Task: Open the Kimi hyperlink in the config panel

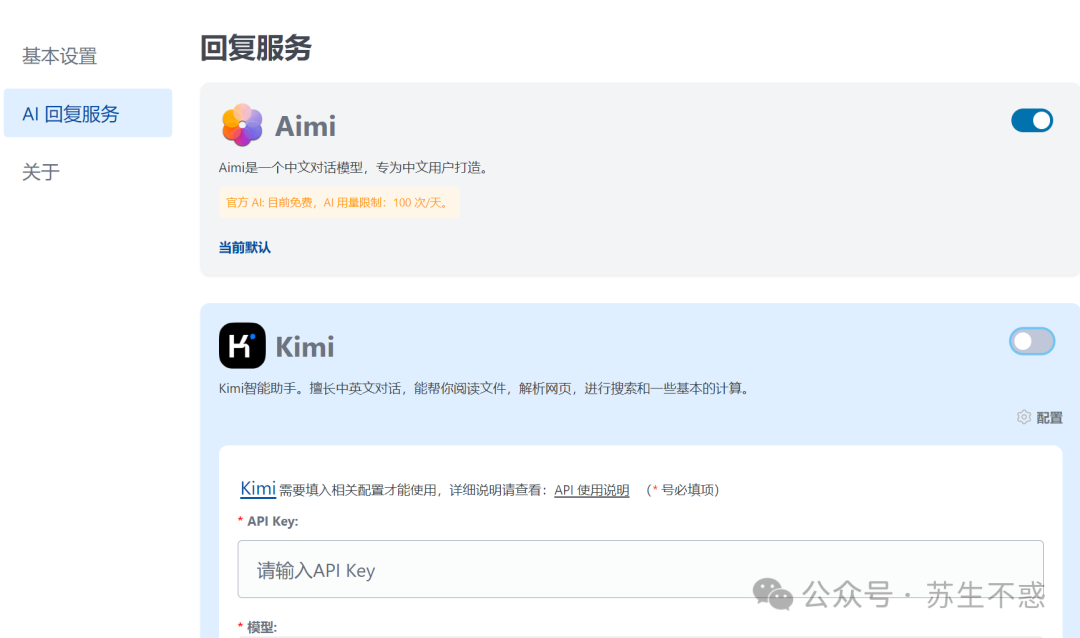Action: [258, 488]
